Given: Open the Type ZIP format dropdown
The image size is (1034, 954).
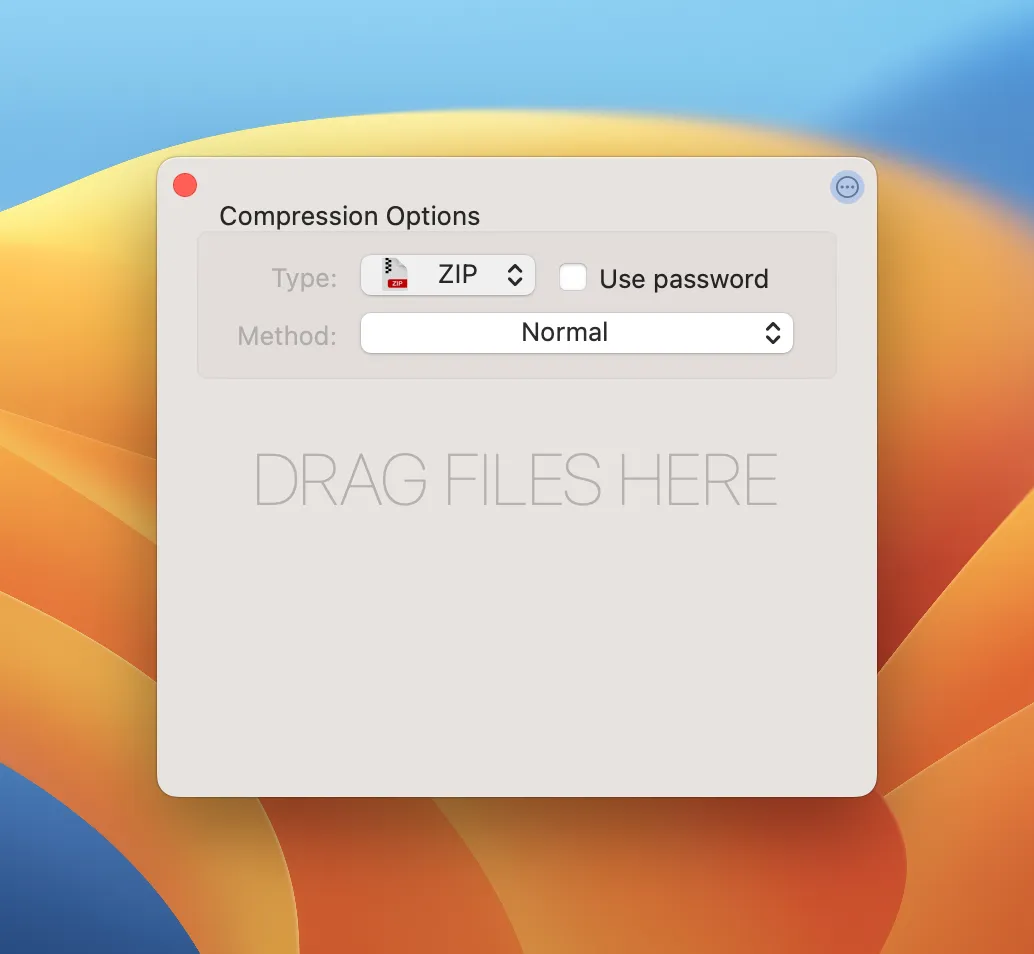Looking at the screenshot, I should [x=448, y=275].
